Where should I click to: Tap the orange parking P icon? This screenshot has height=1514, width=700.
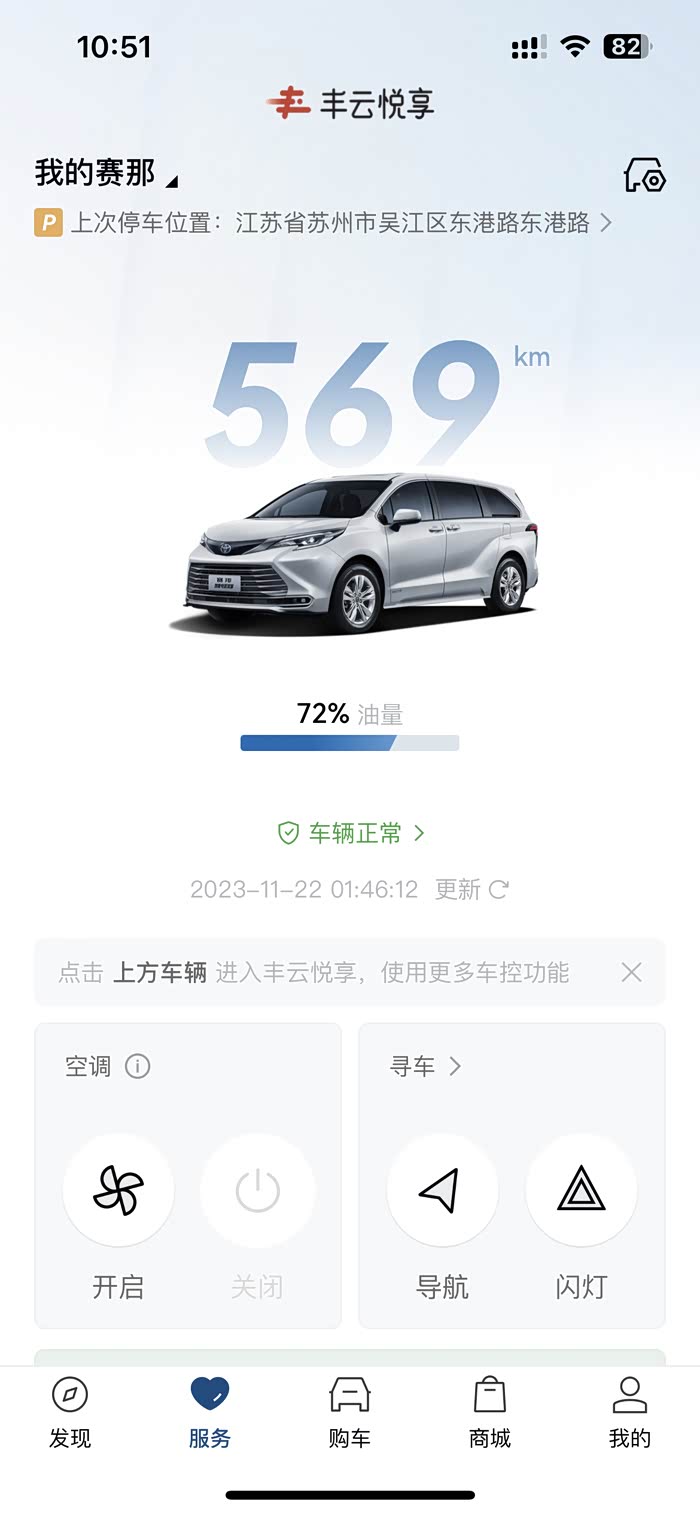coord(48,222)
